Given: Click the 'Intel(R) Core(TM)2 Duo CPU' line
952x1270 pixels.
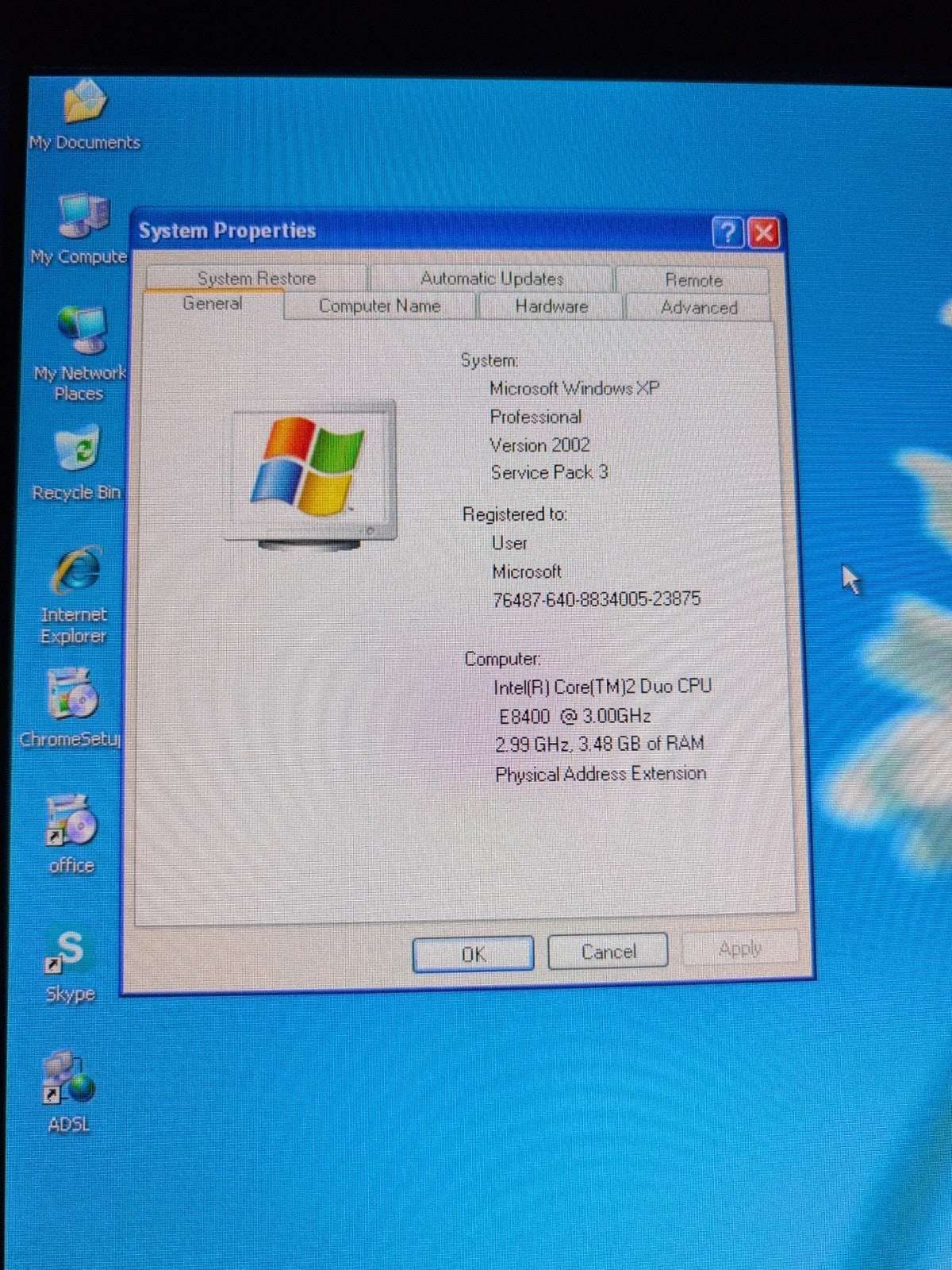Looking at the screenshot, I should [x=603, y=687].
